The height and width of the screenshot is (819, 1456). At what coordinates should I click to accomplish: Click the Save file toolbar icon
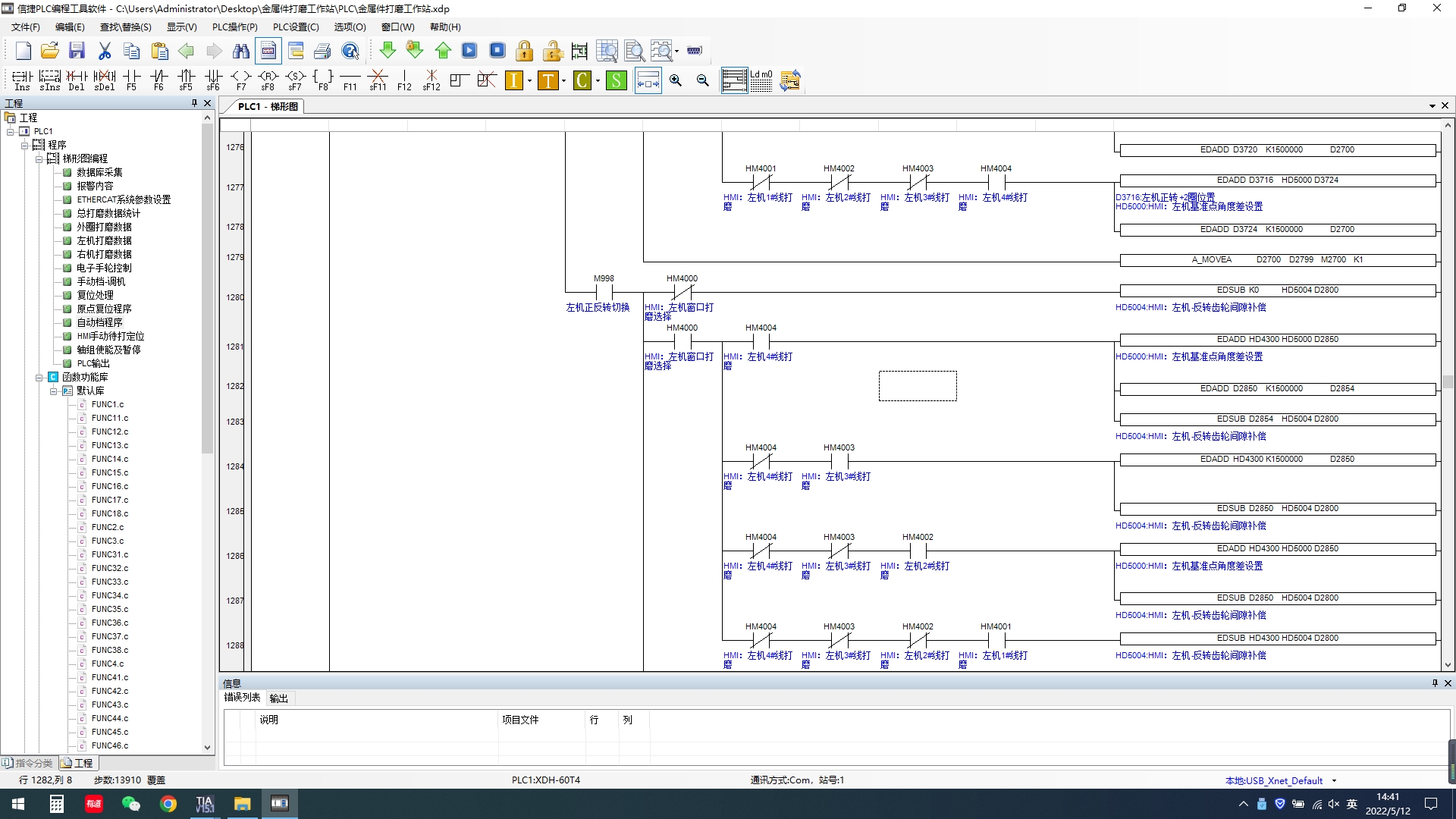tap(77, 51)
